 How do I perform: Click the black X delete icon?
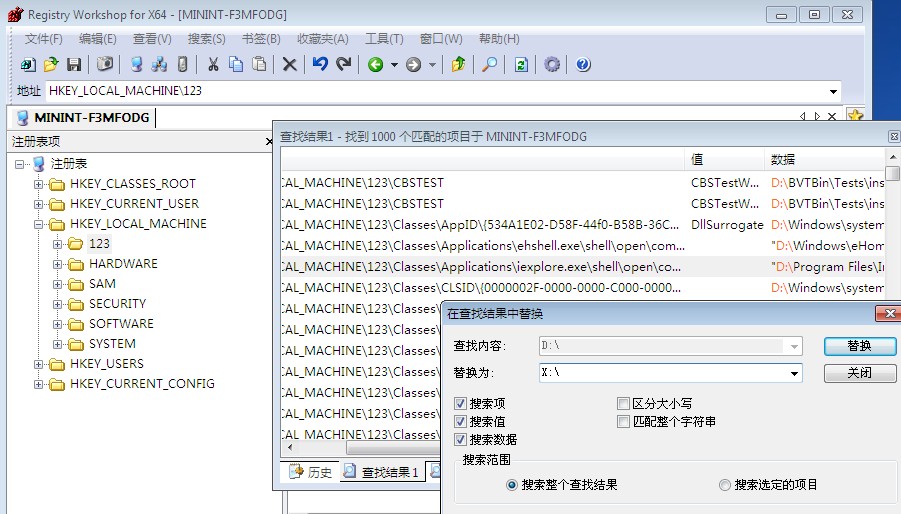(x=290, y=64)
